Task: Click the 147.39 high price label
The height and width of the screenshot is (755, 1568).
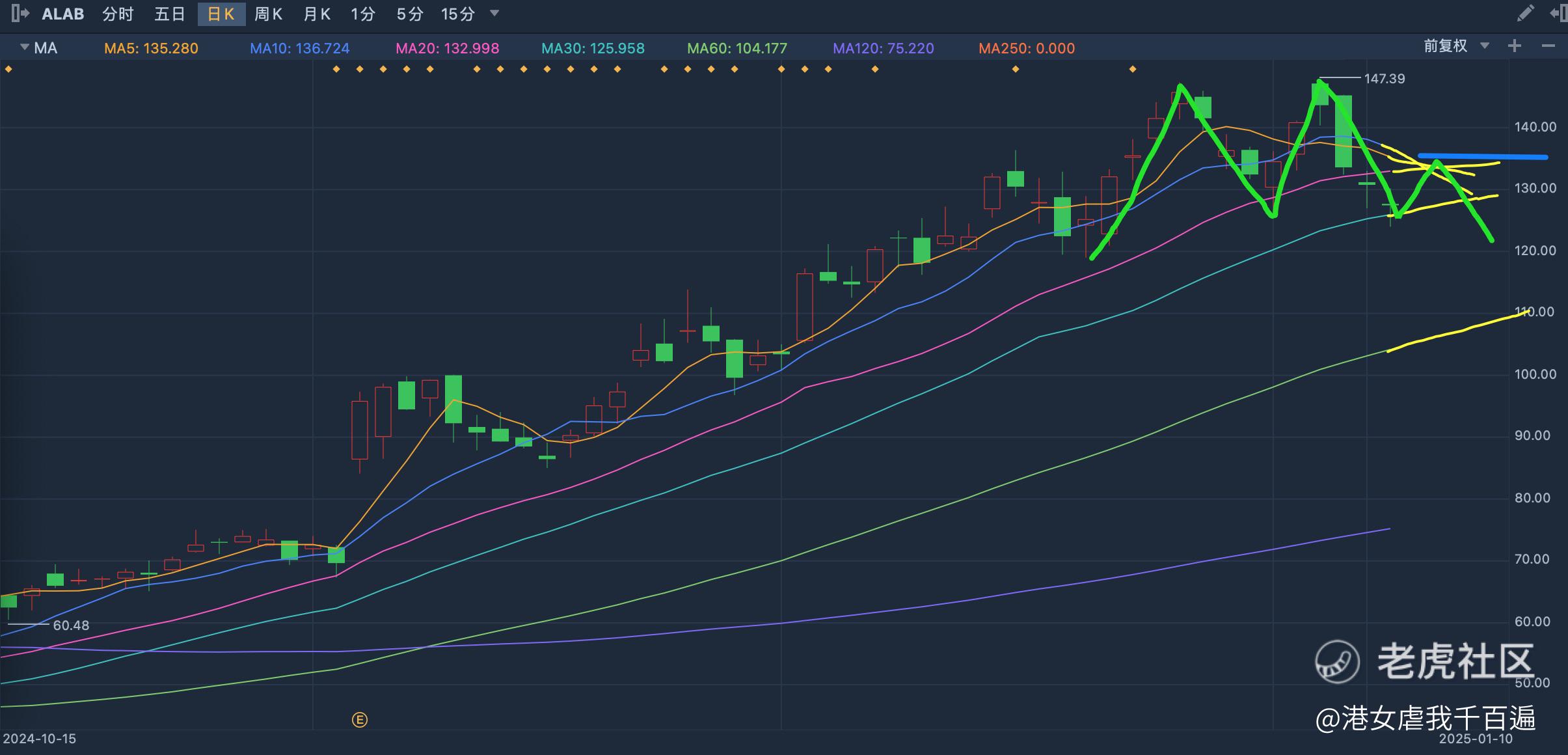Action: coord(1384,79)
